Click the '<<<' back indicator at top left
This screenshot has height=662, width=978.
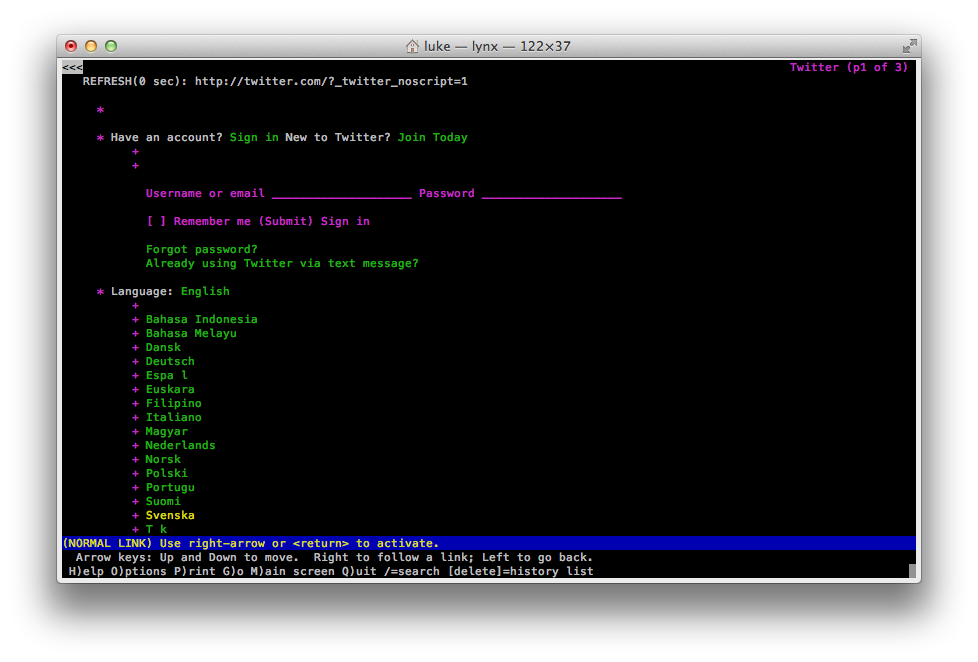tap(72, 68)
